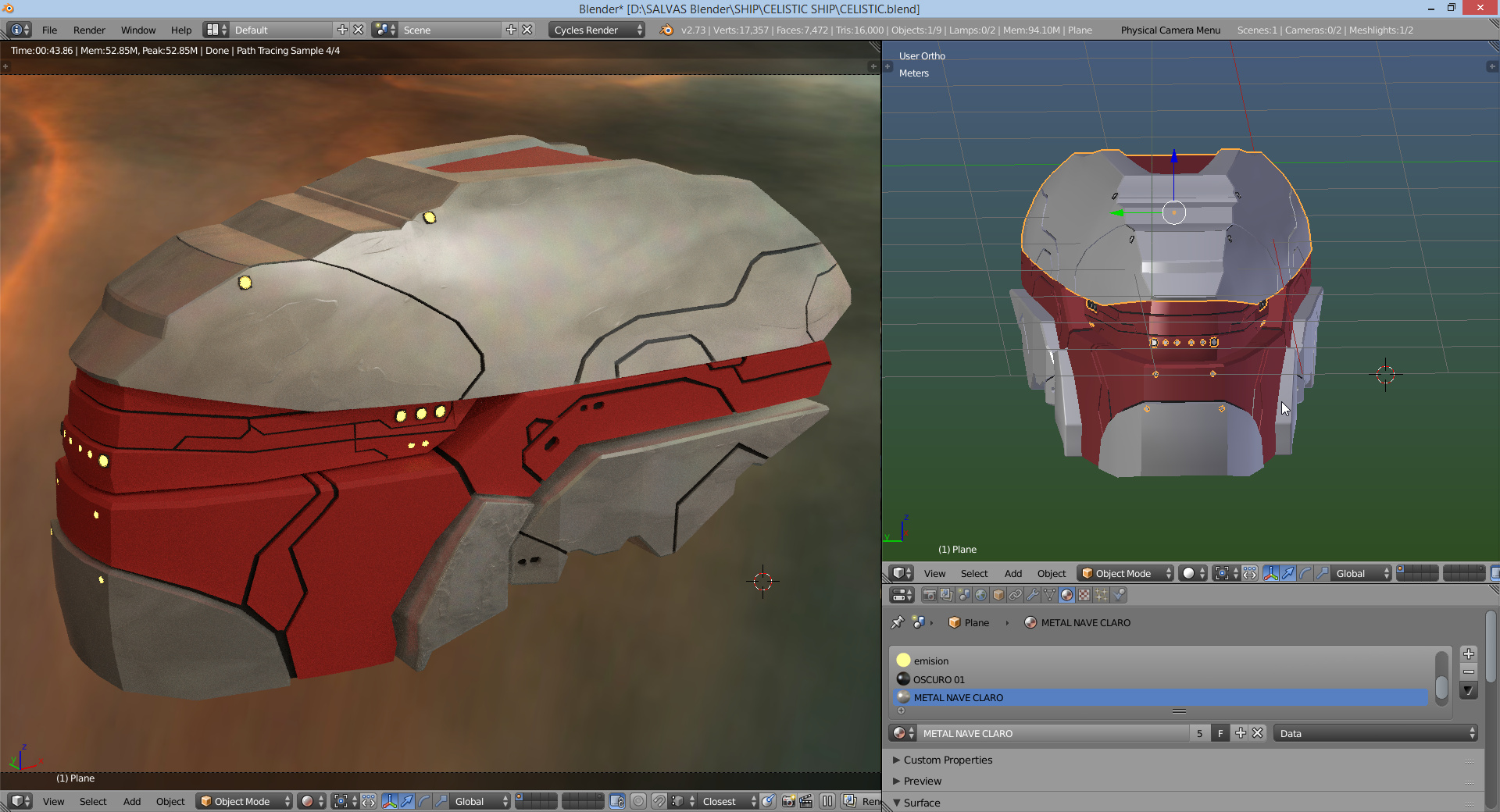Viewport: 1500px width, 812px height.
Task: Open the Particles properties tab
Action: pos(1102,595)
